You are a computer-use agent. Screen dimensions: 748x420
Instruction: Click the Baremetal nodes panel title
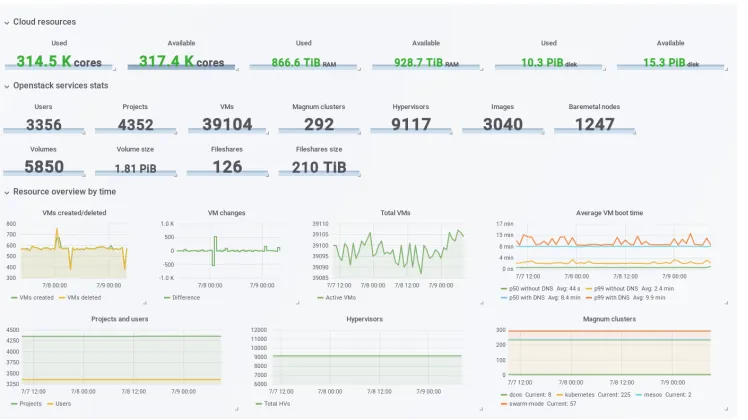tap(594, 107)
